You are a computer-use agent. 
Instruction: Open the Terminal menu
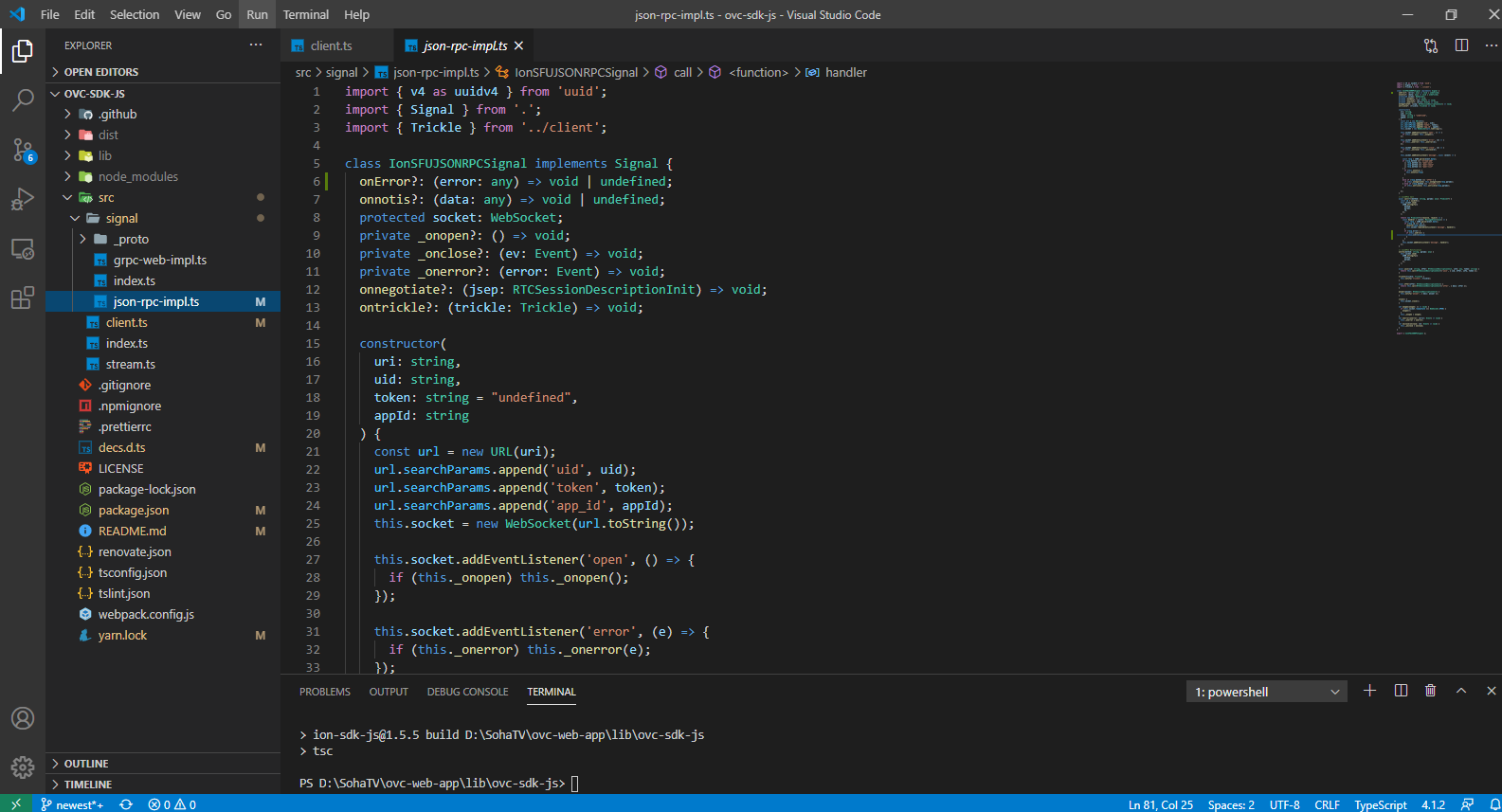pyautogui.click(x=306, y=14)
